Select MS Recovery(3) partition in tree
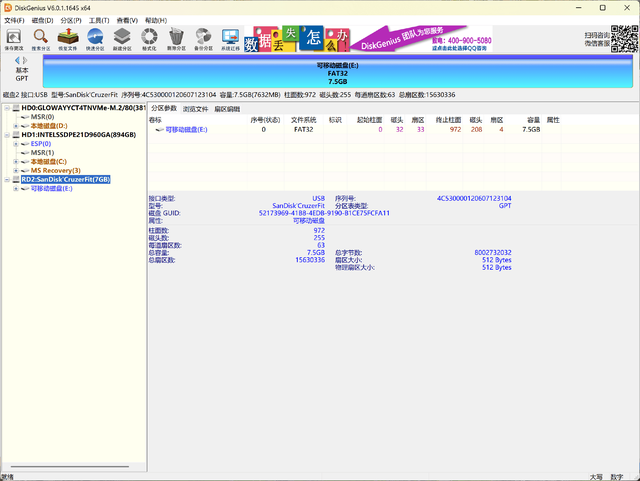The height and width of the screenshot is (481, 640). coord(56,171)
